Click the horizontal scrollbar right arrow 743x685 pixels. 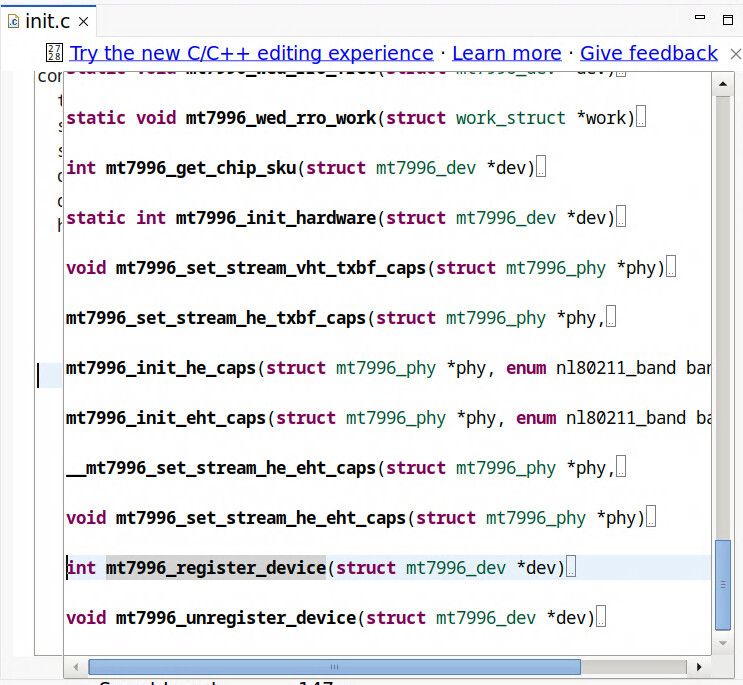[x=699, y=667]
